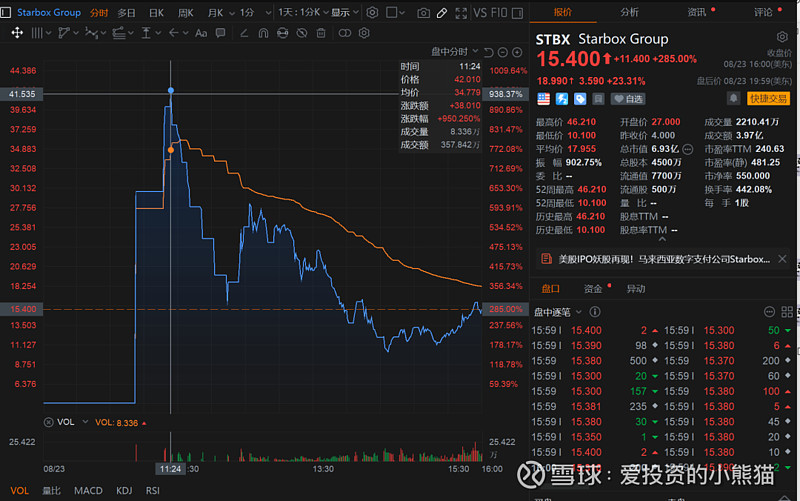
Task: Open quote panel settings gear near STBX
Action: pos(782,37)
